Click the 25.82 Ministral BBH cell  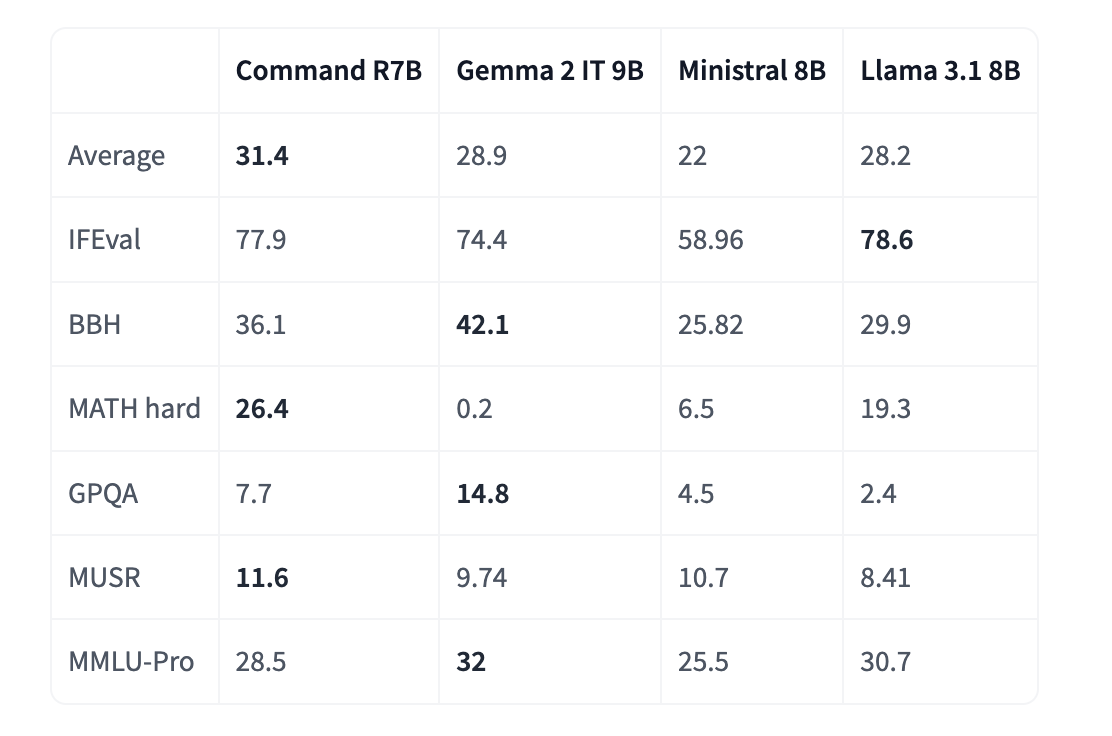point(711,324)
